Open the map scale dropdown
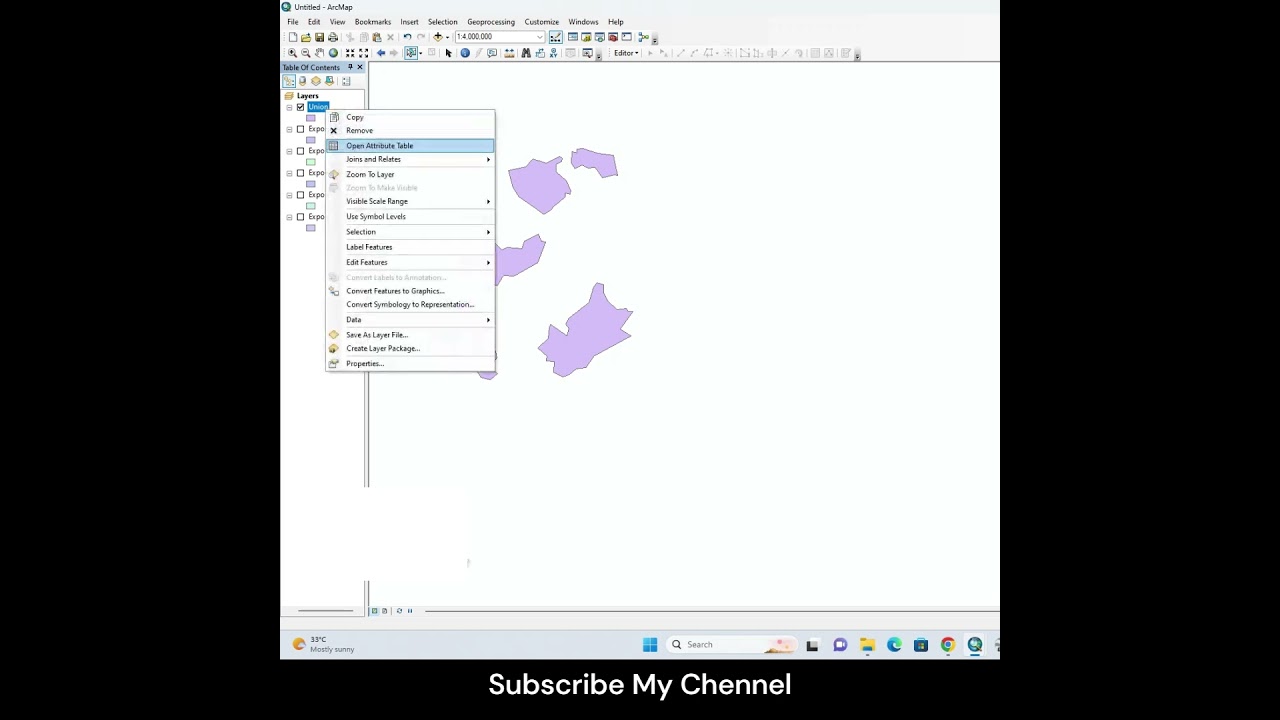 coord(539,37)
